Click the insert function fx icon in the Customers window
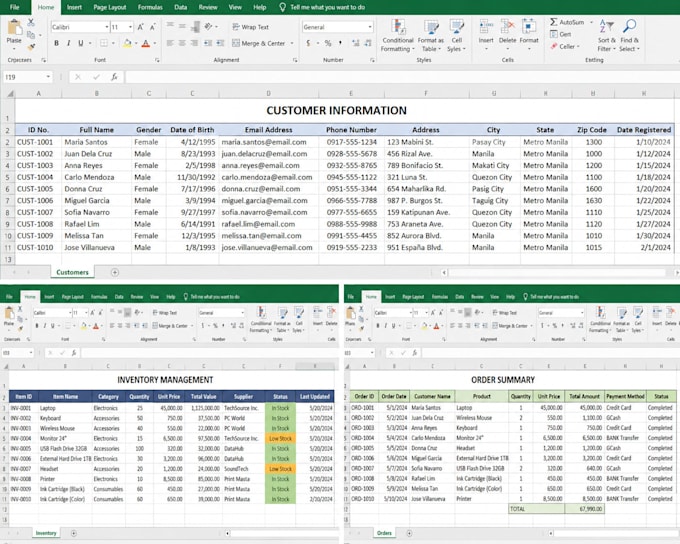Screen dimensions: 680x544 pos(114,77)
